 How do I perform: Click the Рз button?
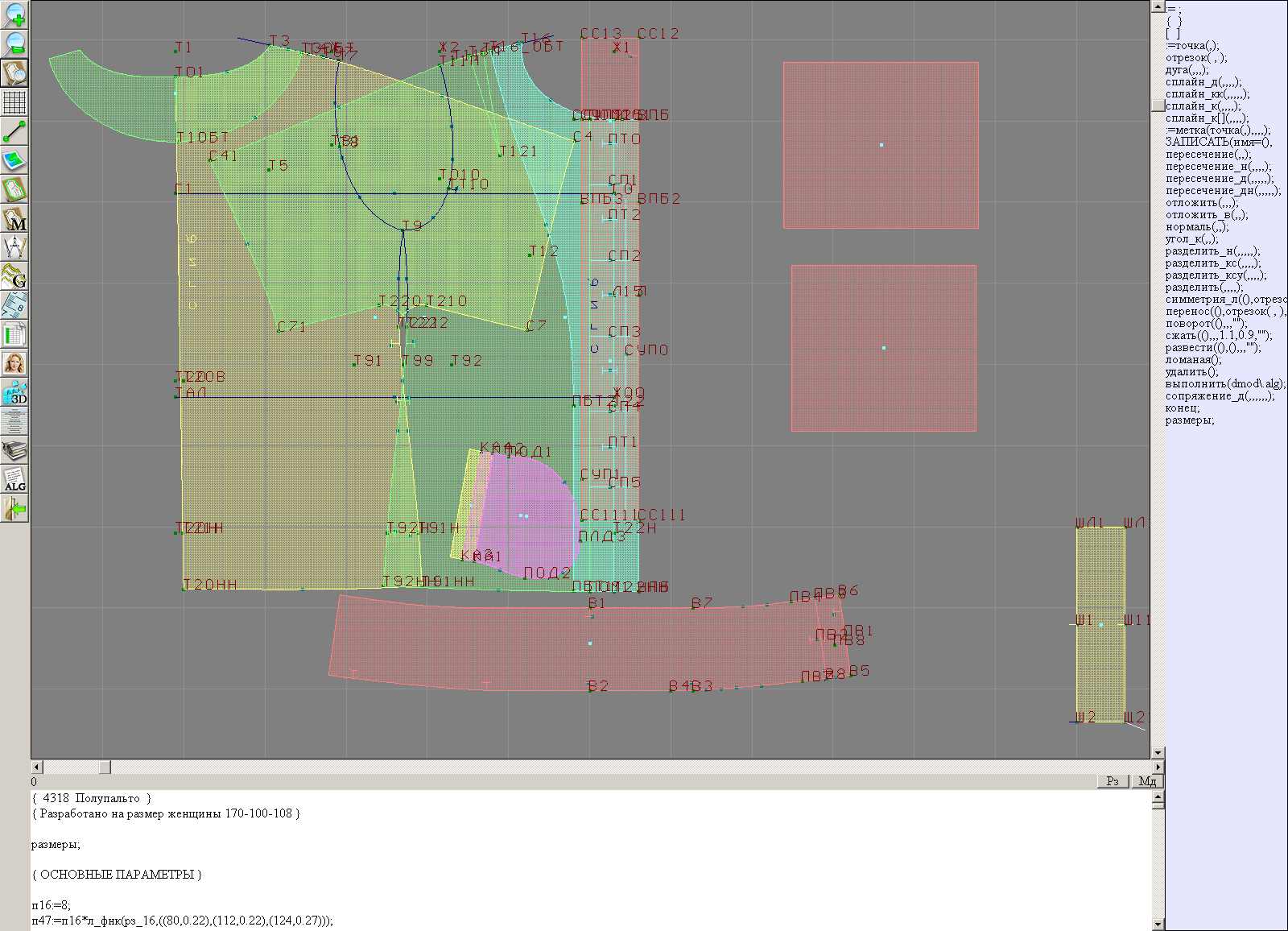click(x=1113, y=781)
